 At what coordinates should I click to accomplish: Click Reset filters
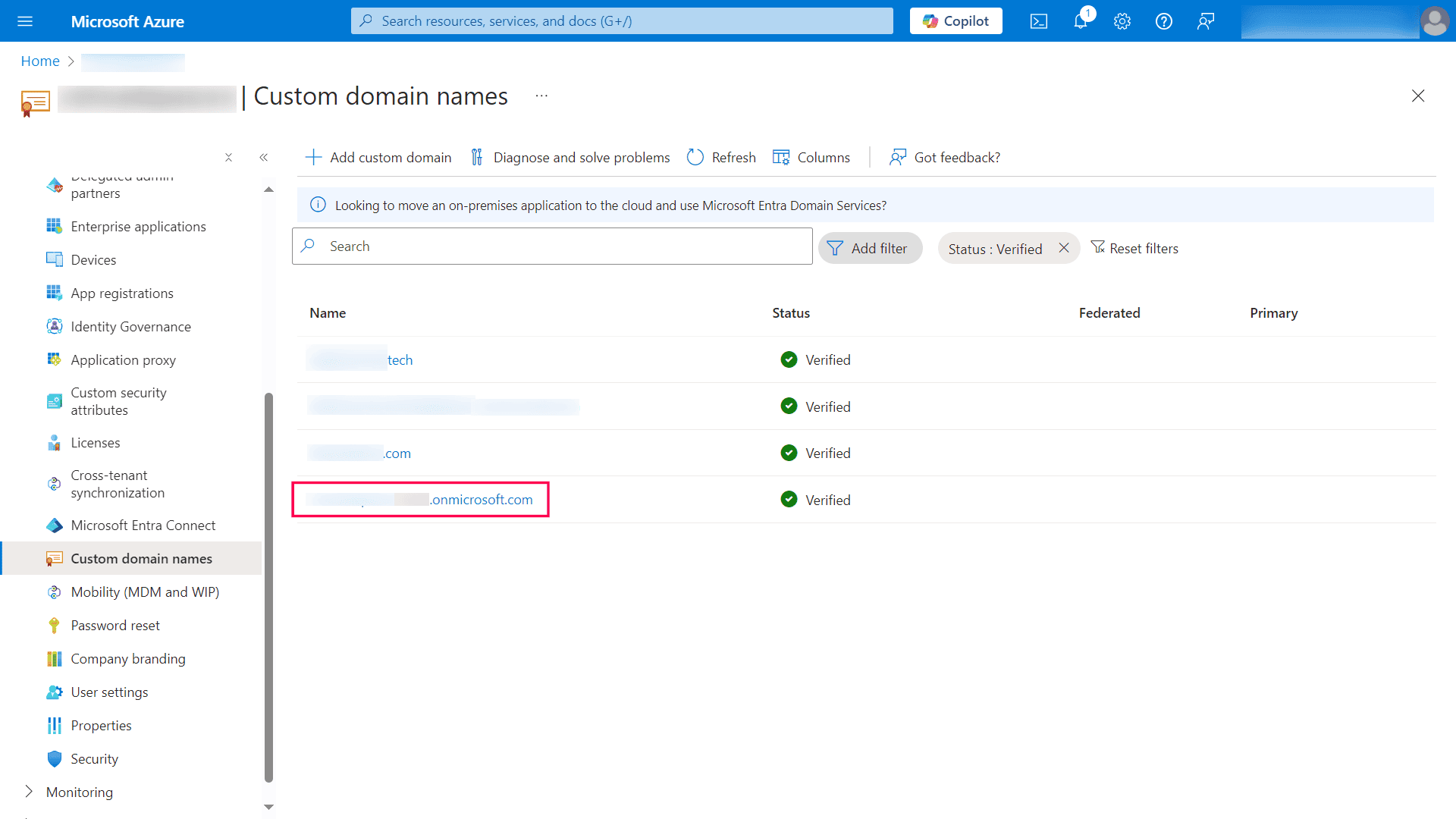[x=1134, y=248]
